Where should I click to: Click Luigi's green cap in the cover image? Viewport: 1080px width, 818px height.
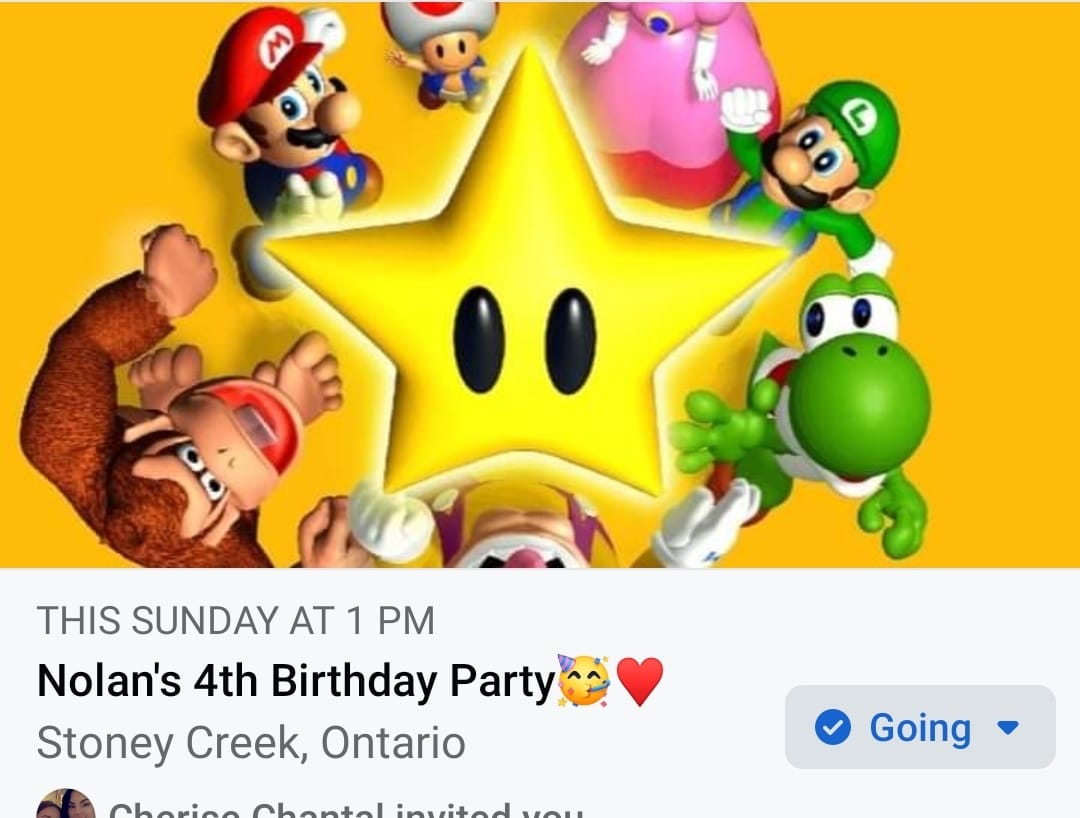855,125
